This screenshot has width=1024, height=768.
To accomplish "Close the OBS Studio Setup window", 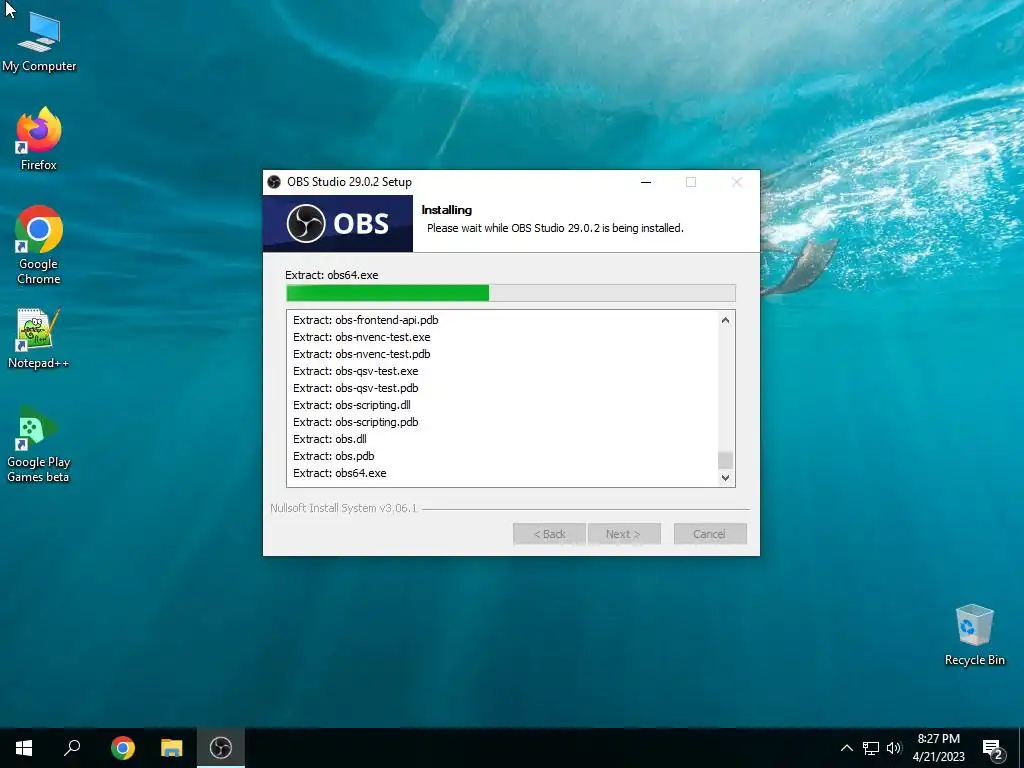I will [x=737, y=182].
